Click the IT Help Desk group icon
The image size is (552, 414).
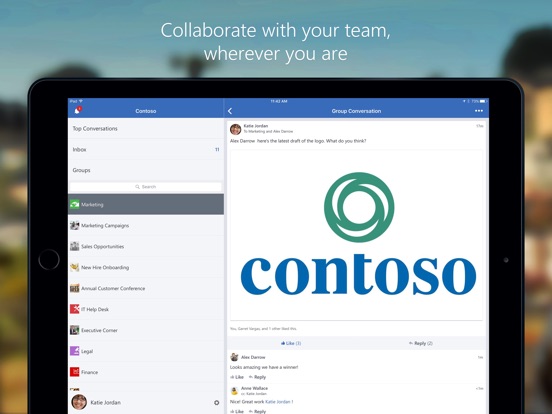coord(75,309)
